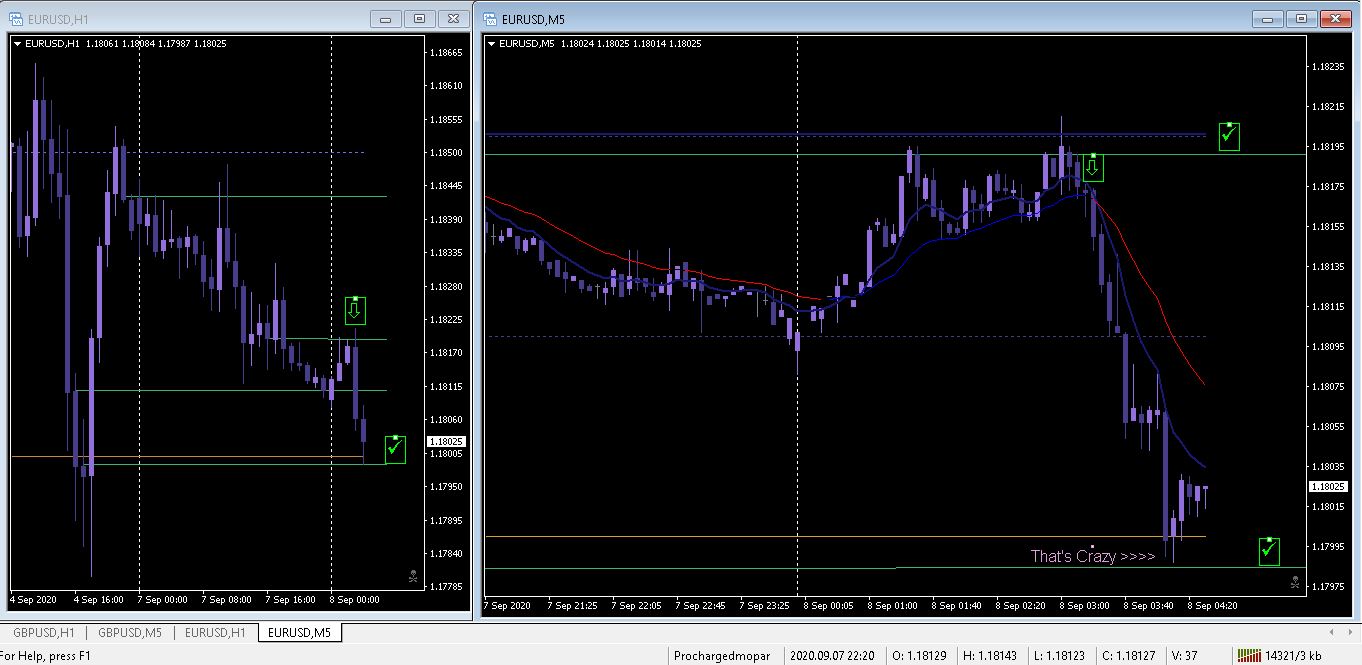The width and height of the screenshot is (1362, 665).
Task: Select the green sell arrow on H1 chart
Action: pos(354,311)
